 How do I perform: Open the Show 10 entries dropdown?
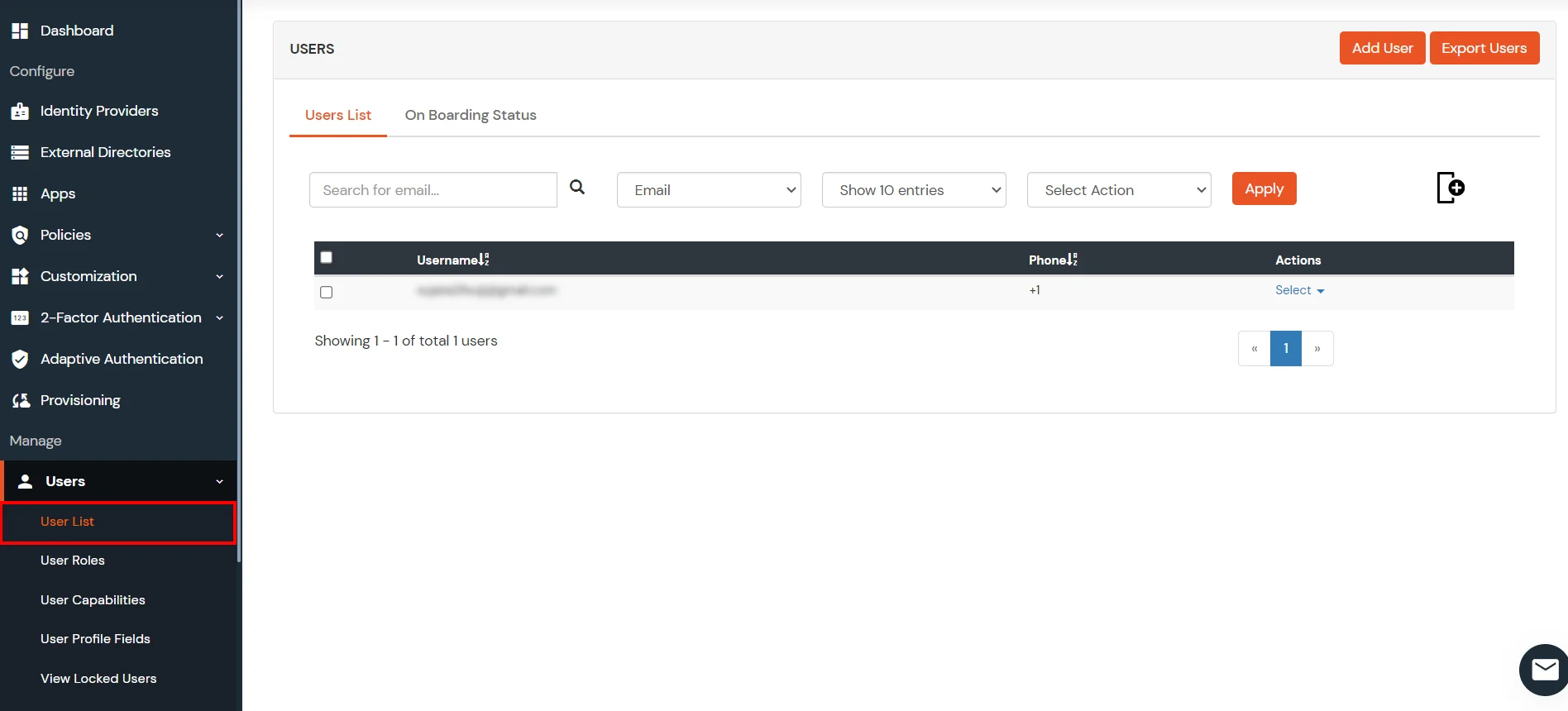coord(914,189)
